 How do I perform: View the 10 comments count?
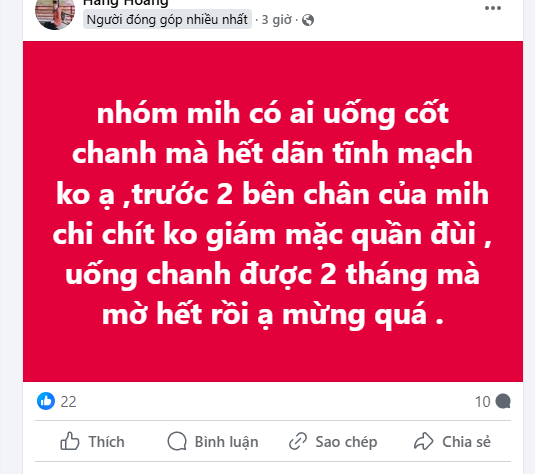click(483, 402)
